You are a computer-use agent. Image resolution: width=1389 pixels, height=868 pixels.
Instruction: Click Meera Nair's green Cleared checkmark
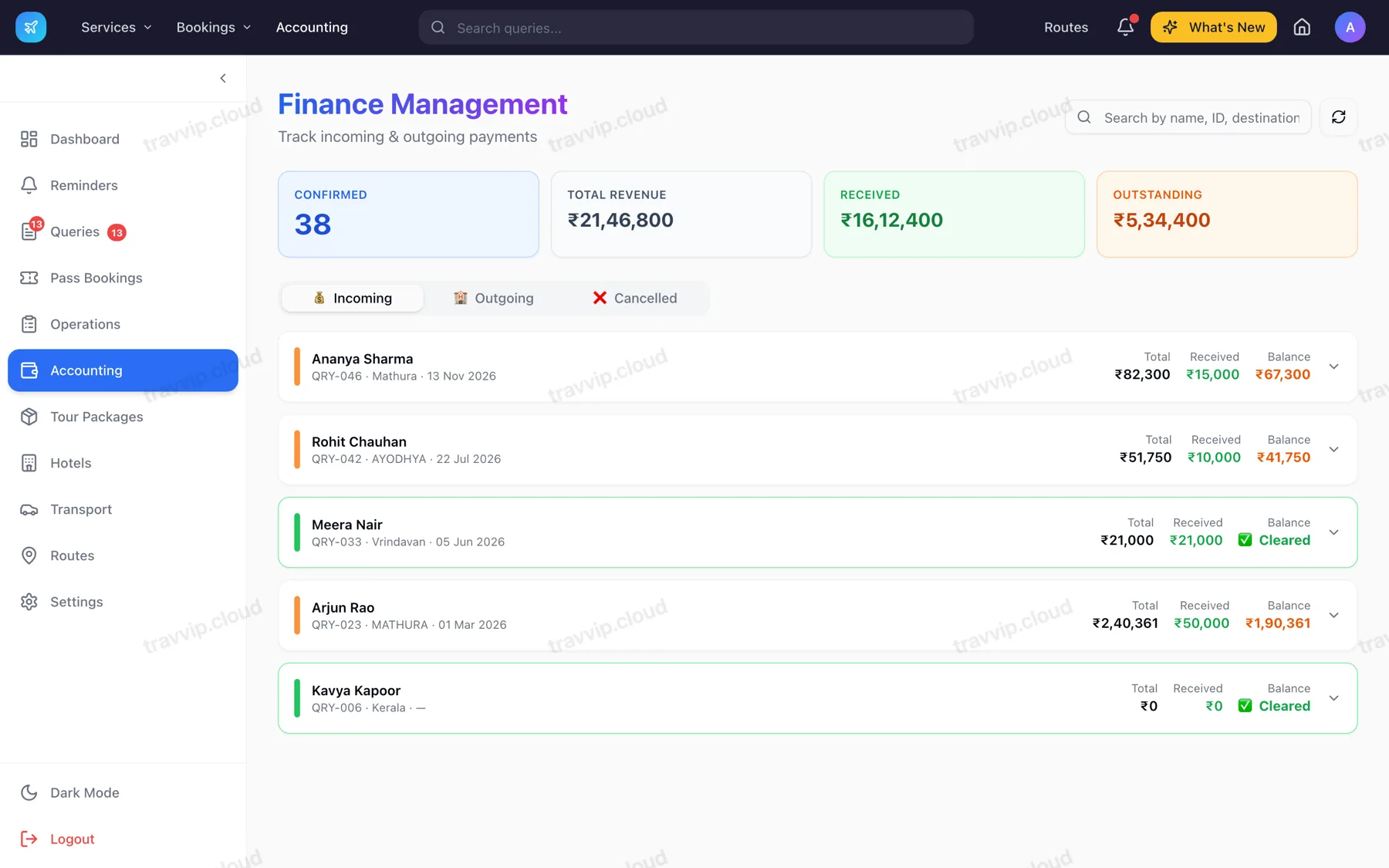click(1245, 540)
